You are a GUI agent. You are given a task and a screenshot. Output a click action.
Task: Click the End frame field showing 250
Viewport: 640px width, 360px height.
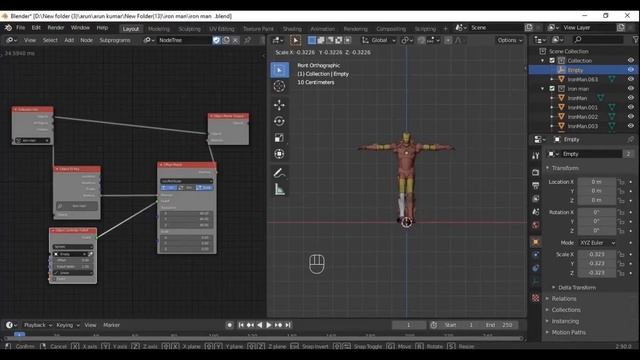pos(500,325)
